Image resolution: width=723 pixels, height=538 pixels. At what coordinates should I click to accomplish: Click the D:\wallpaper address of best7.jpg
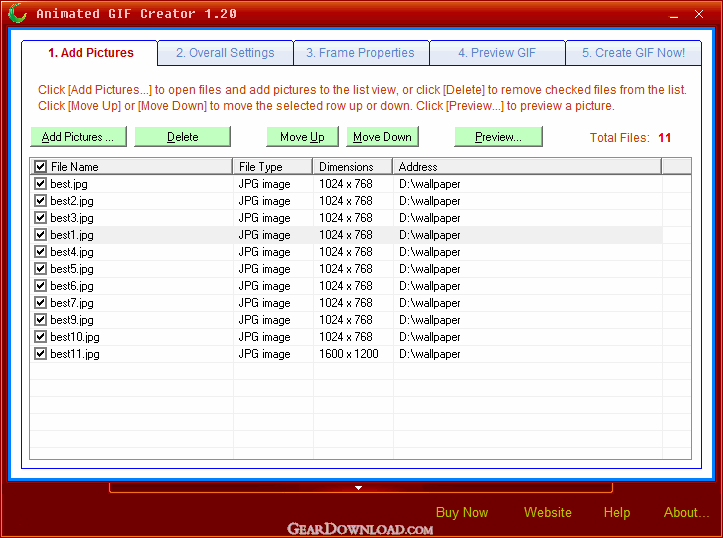click(x=430, y=303)
